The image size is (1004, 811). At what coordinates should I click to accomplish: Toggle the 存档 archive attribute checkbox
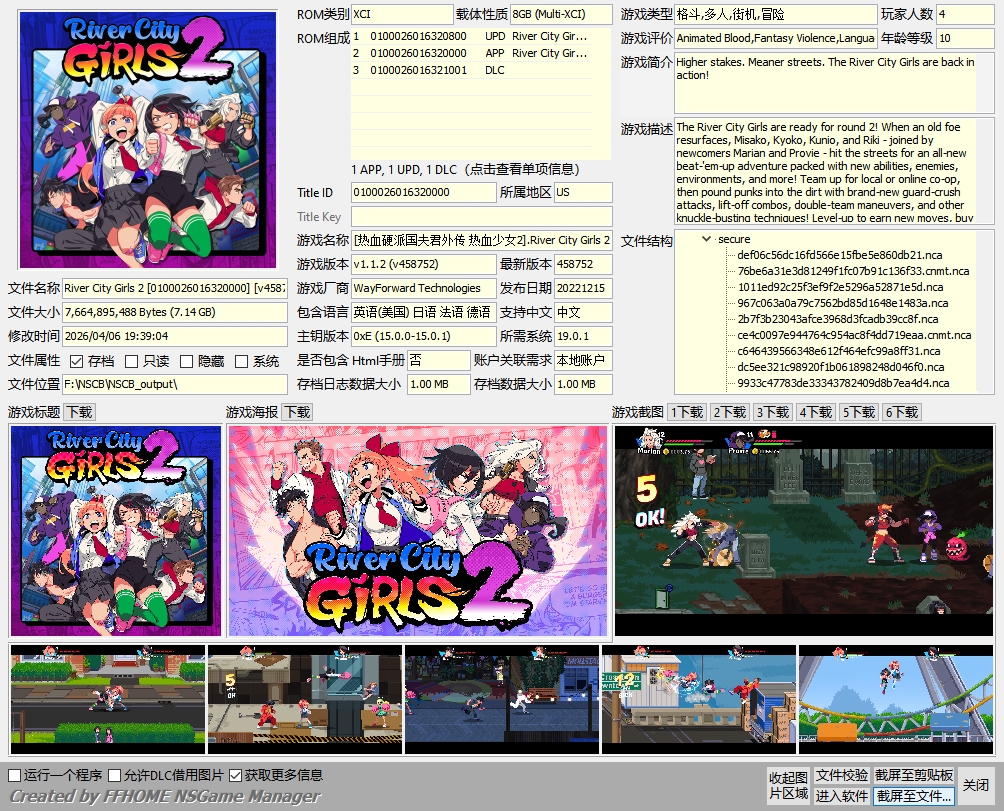coord(77,361)
